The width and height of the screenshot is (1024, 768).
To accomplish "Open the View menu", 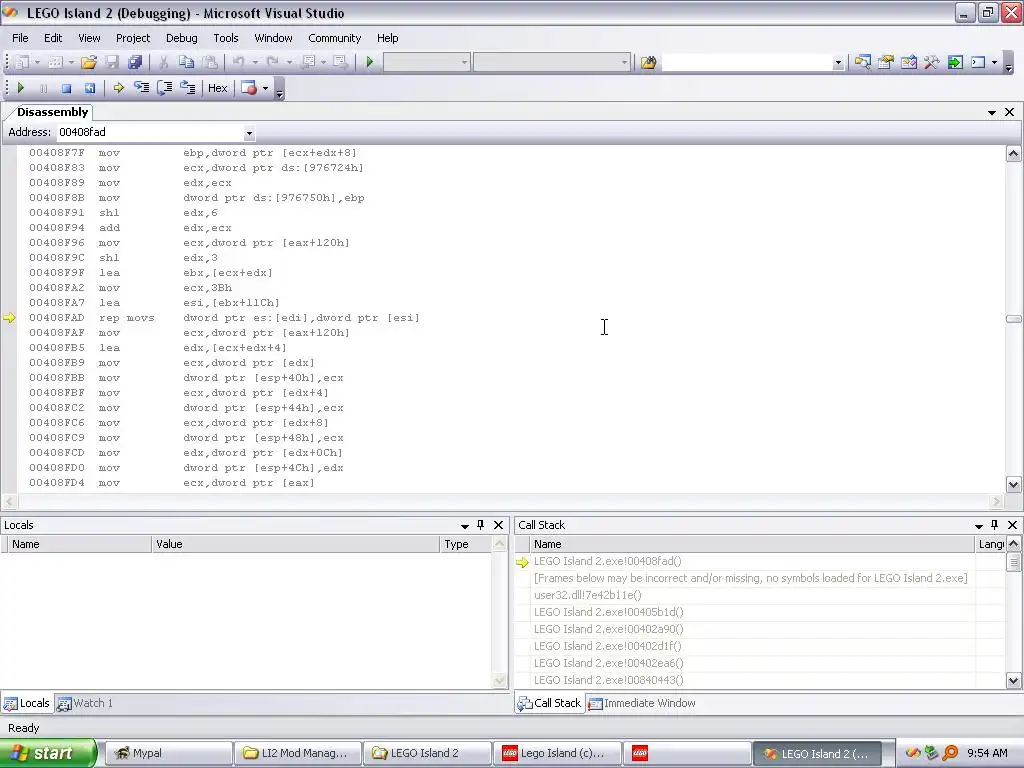I will click(89, 38).
